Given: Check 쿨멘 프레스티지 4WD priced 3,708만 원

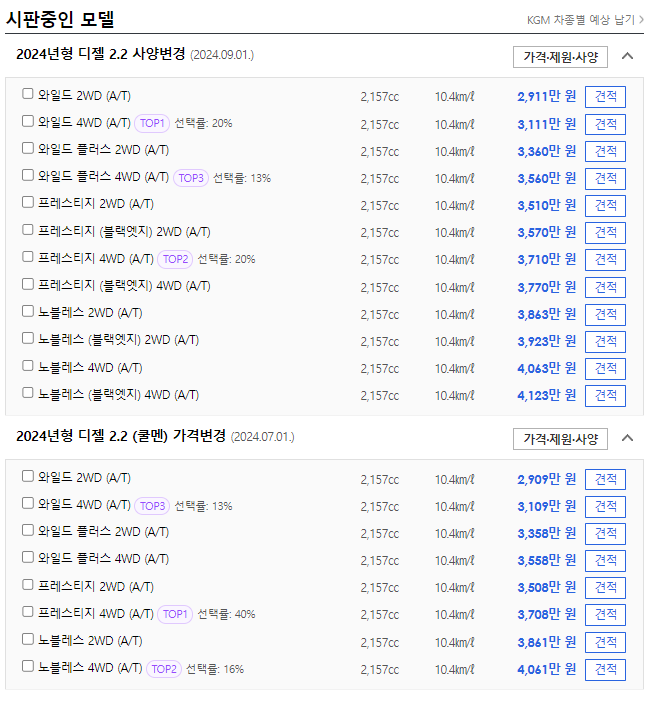Looking at the screenshot, I should coord(28,612).
